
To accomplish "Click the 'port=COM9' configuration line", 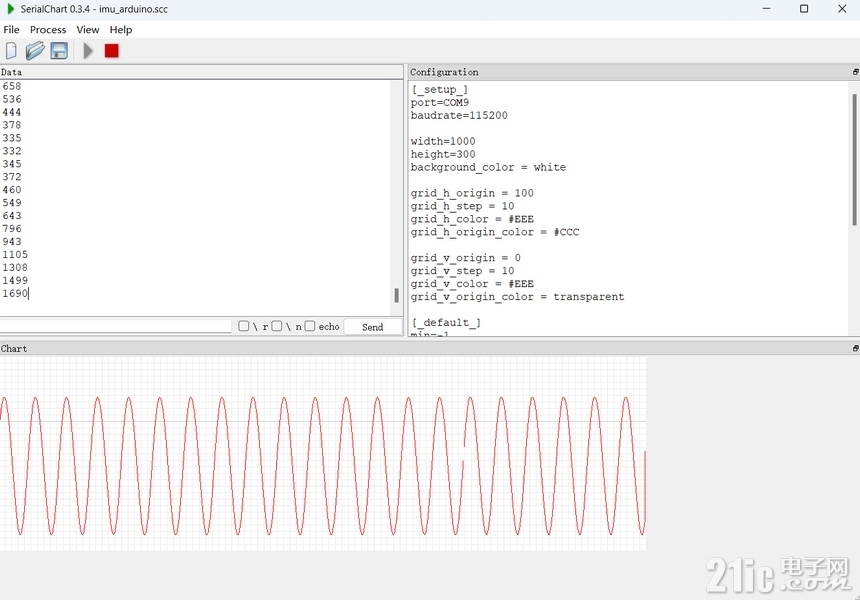I will point(440,103).
